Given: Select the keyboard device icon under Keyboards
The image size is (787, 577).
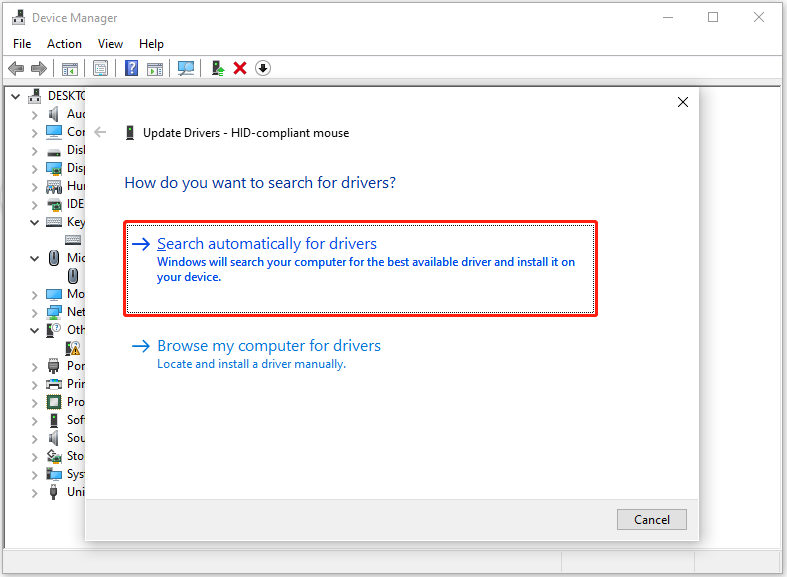Looking at the screenshot, I should click(73, 240).
